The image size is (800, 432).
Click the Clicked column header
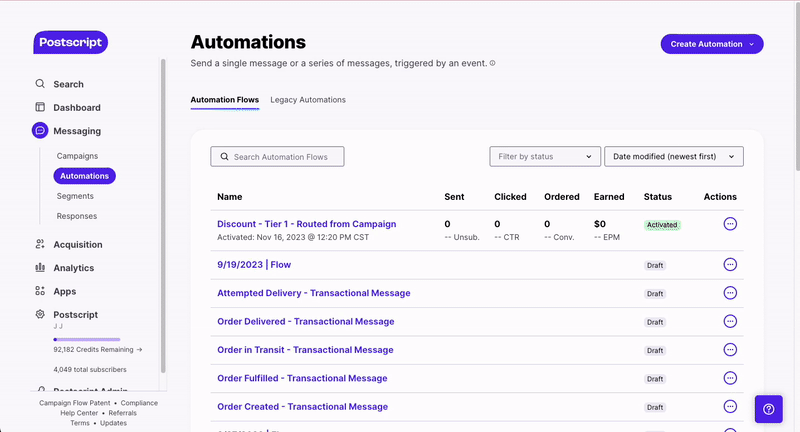click(x=510, y=196)
